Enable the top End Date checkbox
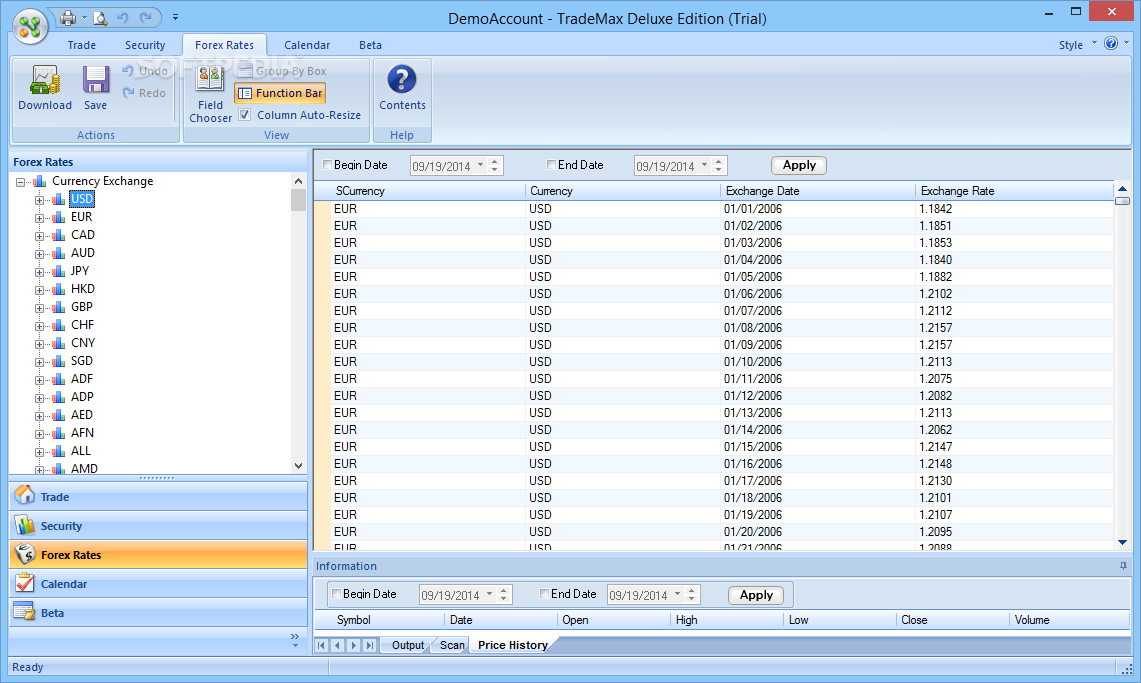1141x683 pixels. (x=552, y=165)
